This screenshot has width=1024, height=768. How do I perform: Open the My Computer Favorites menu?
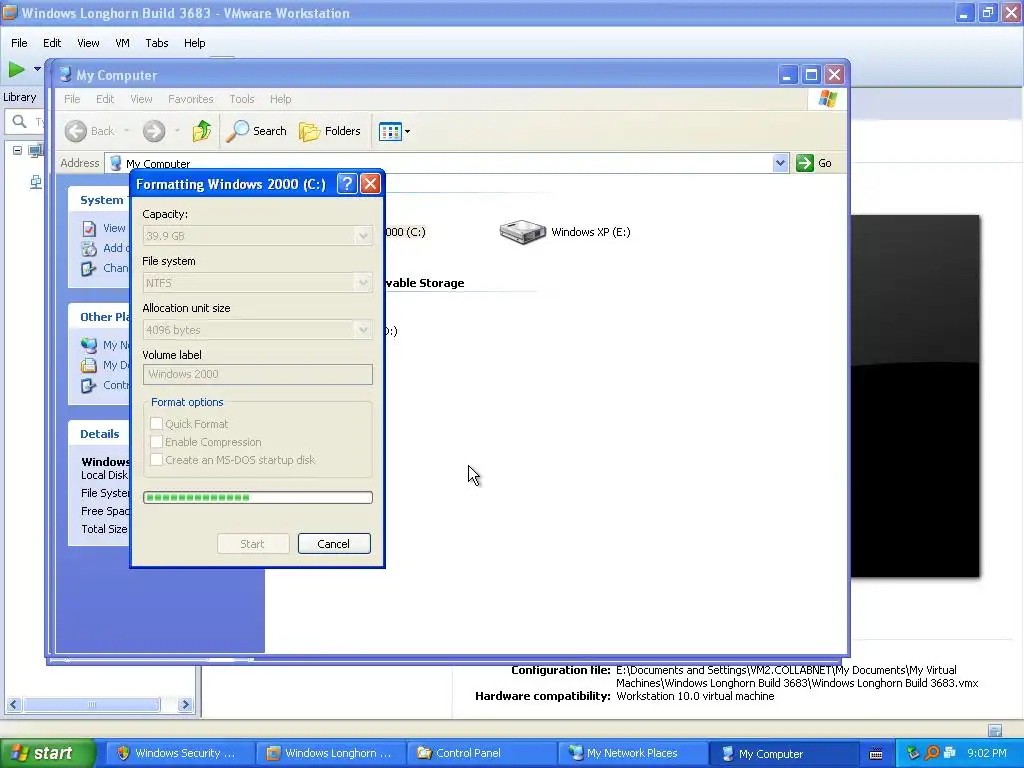[191, 99]
